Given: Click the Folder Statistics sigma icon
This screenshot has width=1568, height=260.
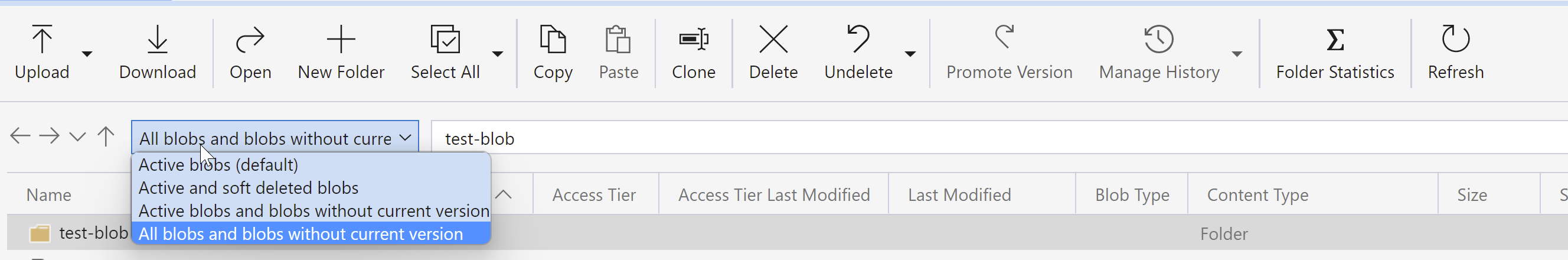Looking at the screenshot, I should [1335, 40].
